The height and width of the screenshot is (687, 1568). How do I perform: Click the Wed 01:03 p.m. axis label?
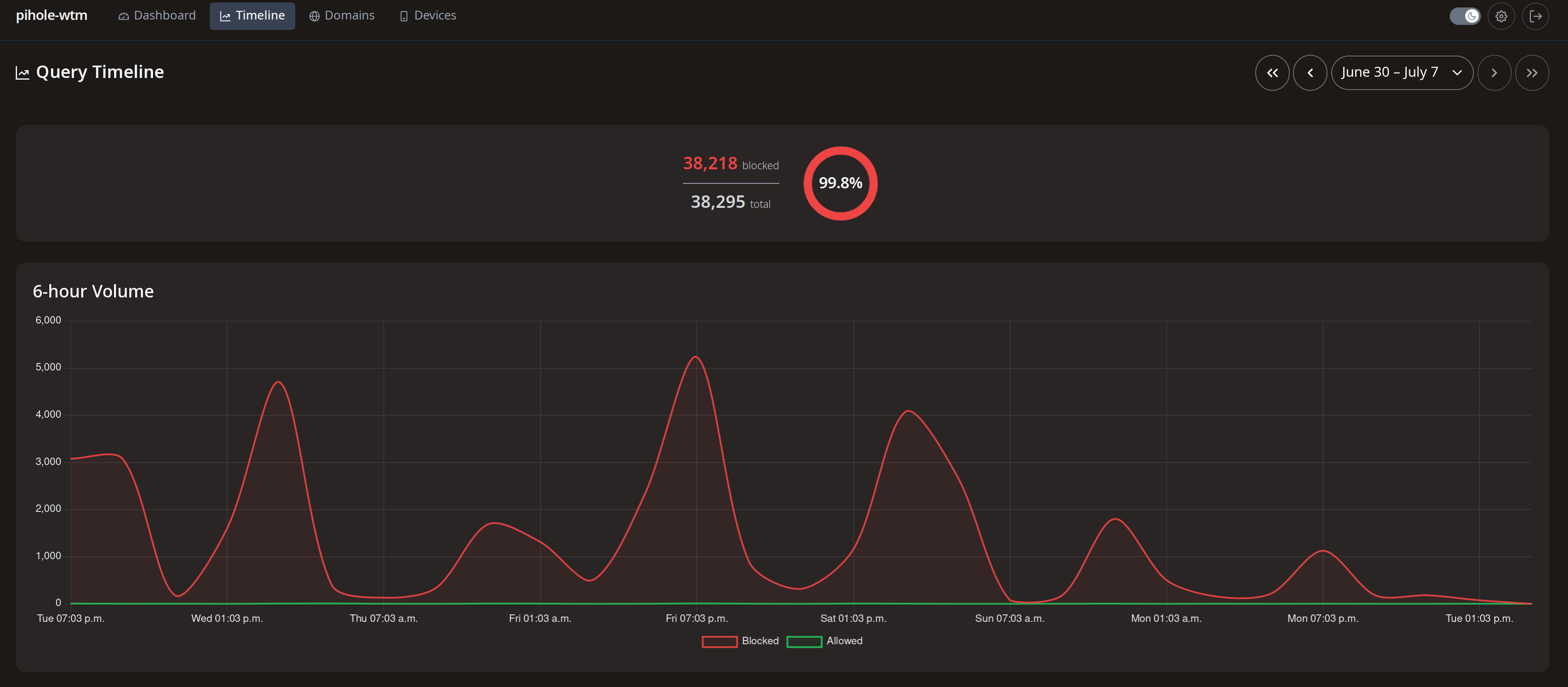click(227, 618)
